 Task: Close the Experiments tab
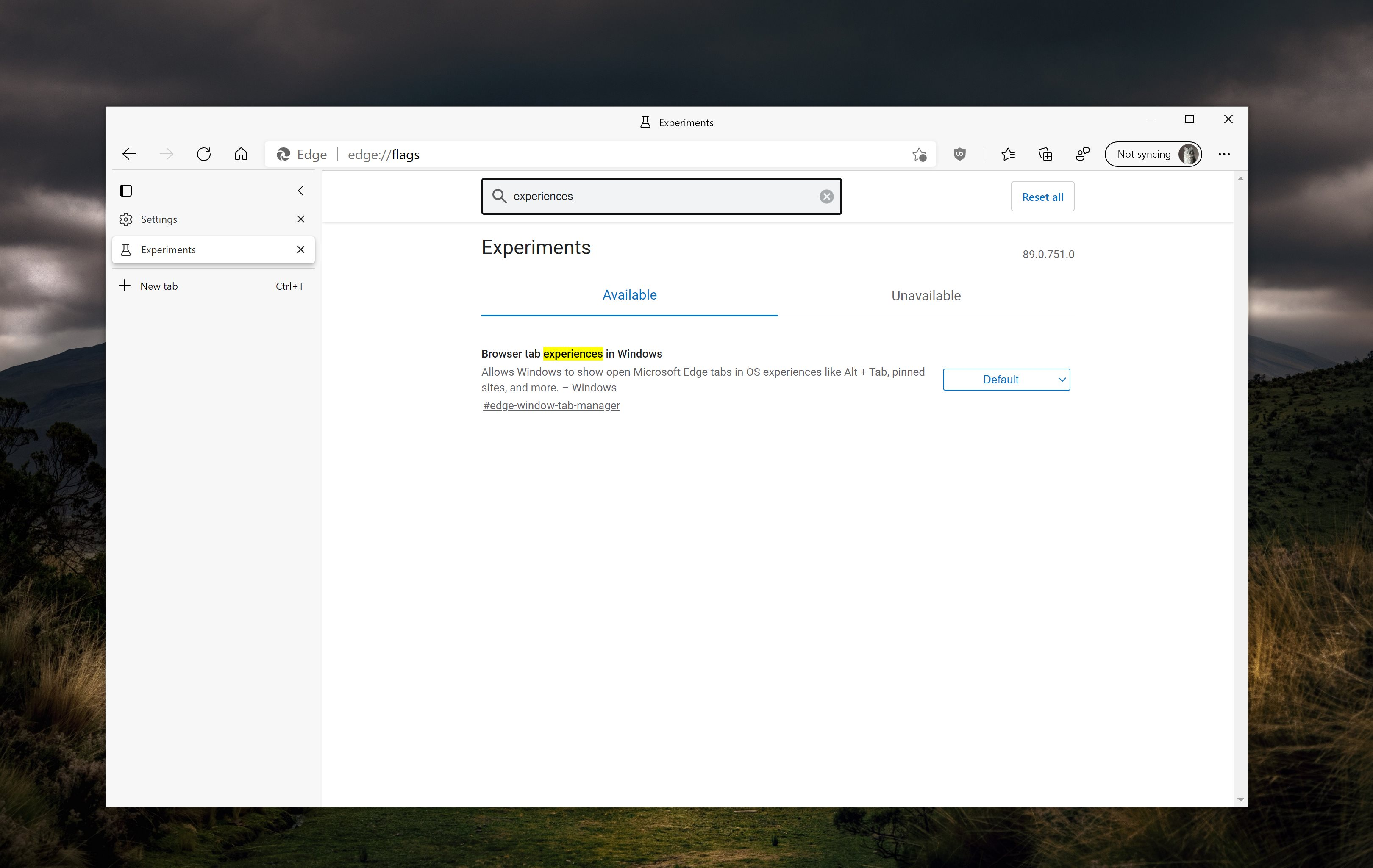(x=301, y=250)
